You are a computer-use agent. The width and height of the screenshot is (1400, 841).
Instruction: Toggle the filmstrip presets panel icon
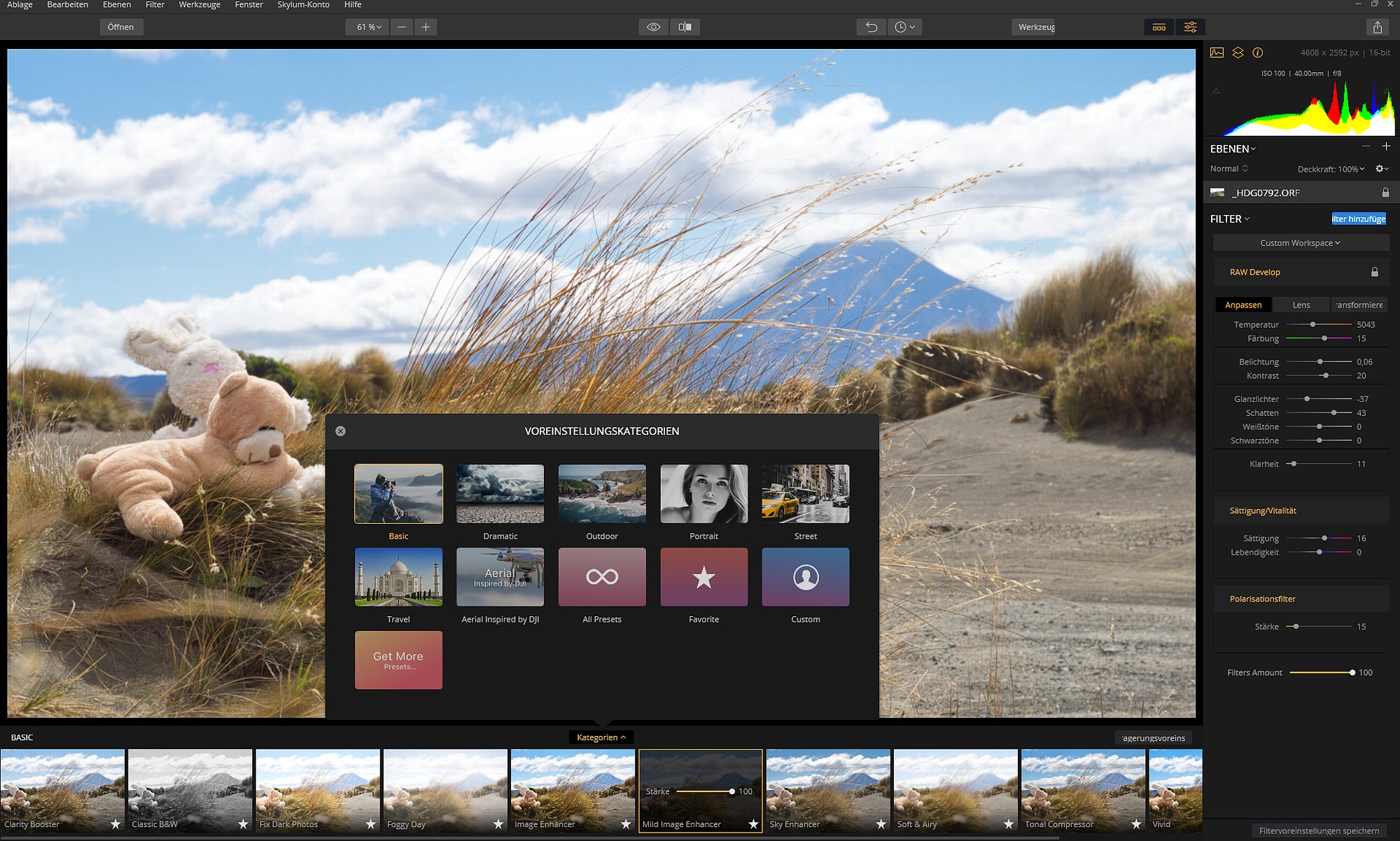1159,27
